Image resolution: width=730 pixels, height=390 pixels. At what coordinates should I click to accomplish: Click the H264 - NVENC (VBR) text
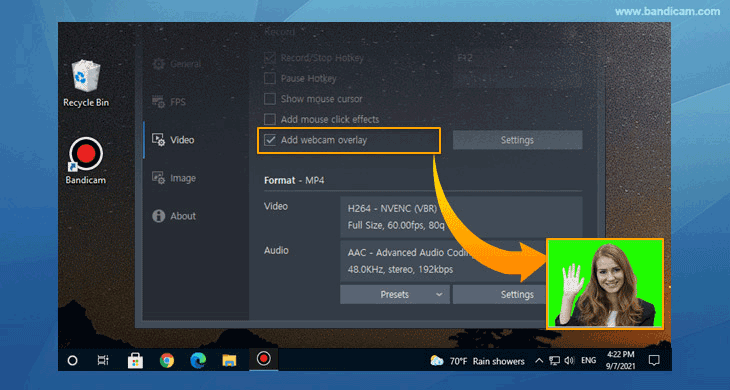tap(392, 208)
